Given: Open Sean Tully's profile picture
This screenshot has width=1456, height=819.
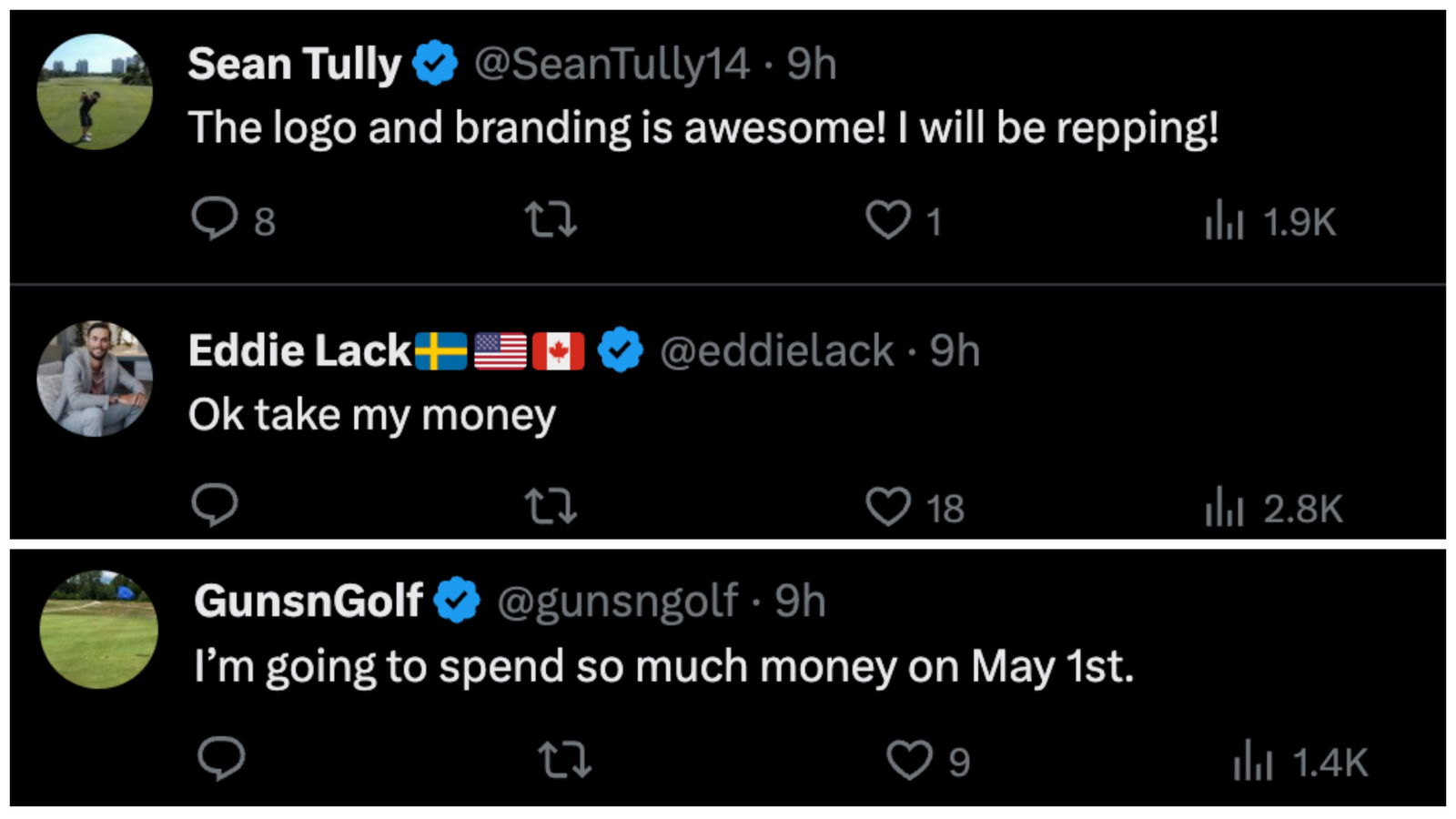Looking at the screenshot, I should click(x=95, y=92).
